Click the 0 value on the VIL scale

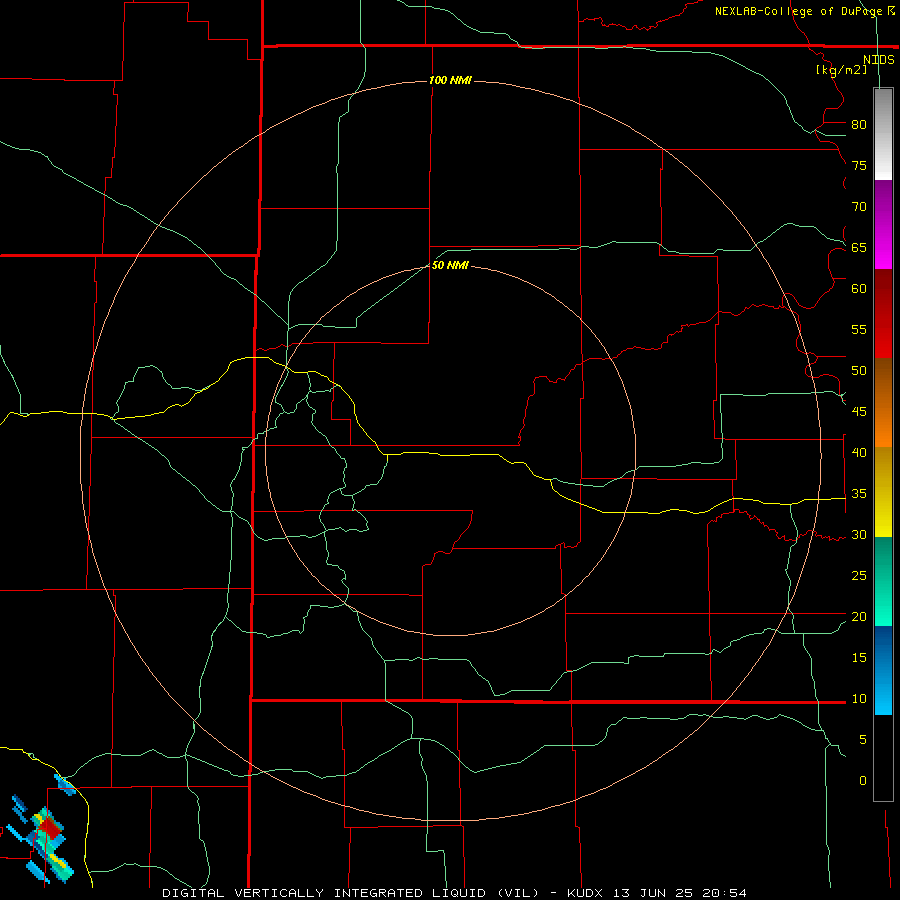pos(863,781)
